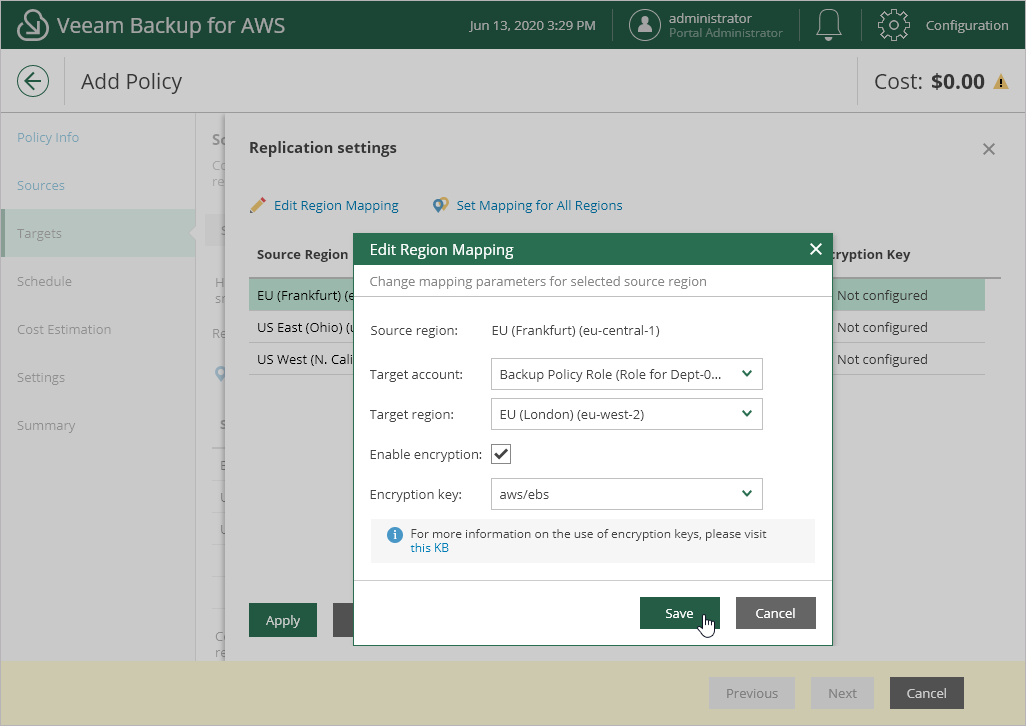Click the map pin icon for Set Mapping
Image resolution: width=1026 pixels, height=726 pixels.
point(441,205)
